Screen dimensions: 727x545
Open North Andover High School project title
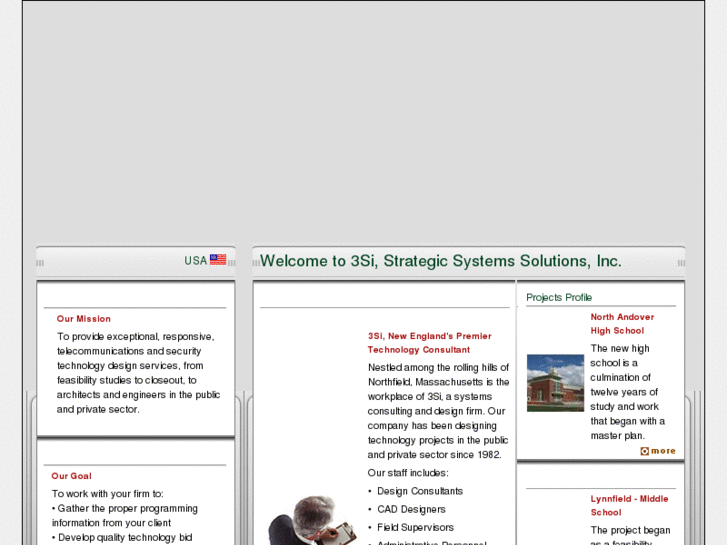[622, 324]
